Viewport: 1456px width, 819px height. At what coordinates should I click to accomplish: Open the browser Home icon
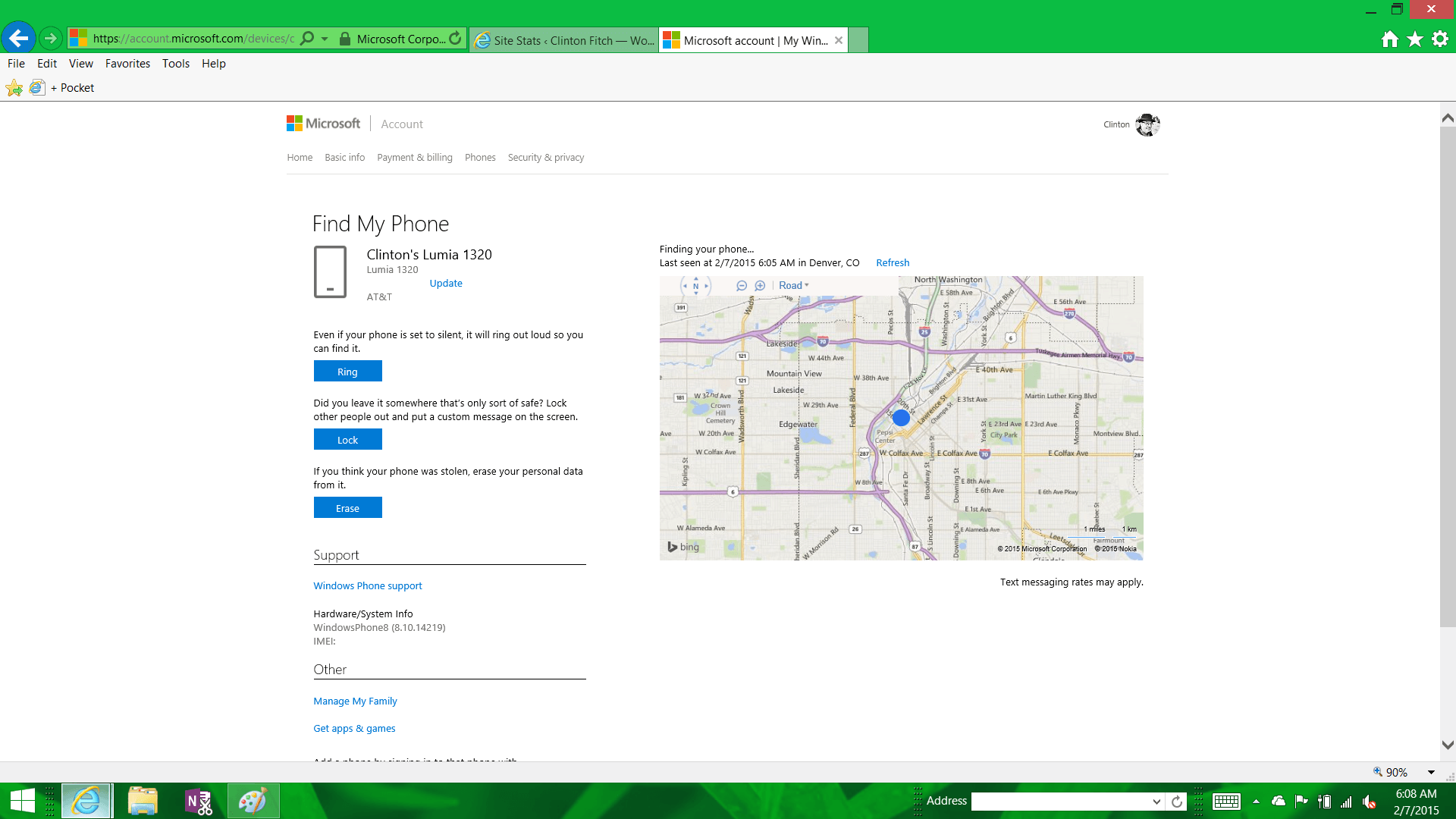click(x=1389, y=39)
